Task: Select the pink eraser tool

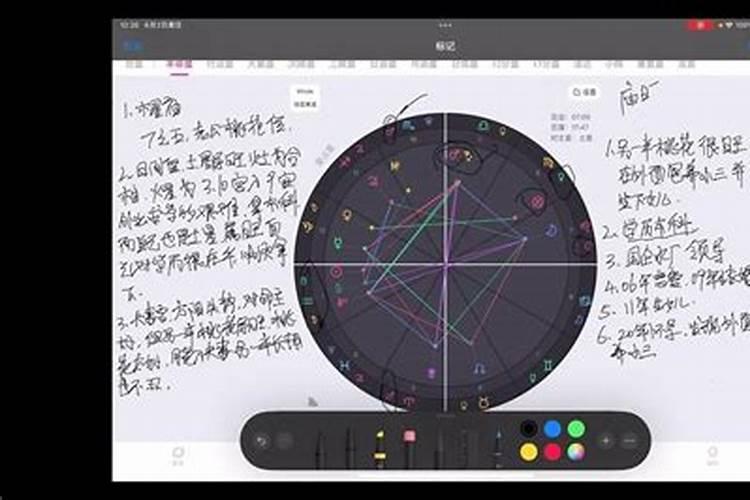Action: point(409,448)
